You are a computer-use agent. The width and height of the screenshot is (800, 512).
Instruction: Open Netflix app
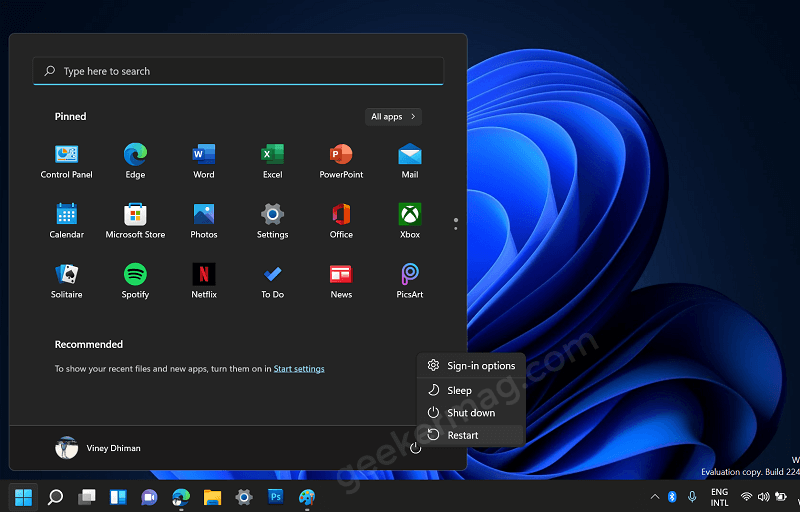coord(204,281)
